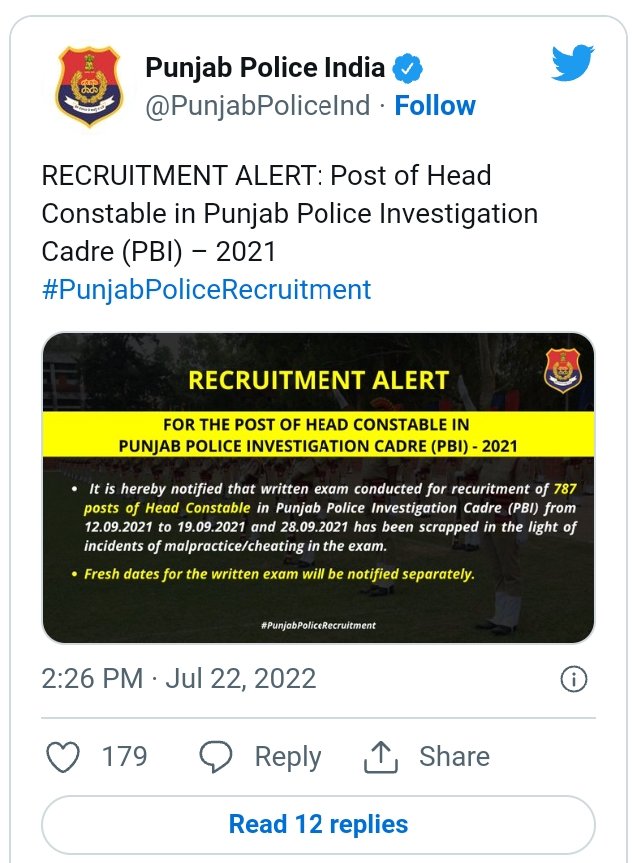
Task: Click the police emblem inside the image
Action: (562, 371)
